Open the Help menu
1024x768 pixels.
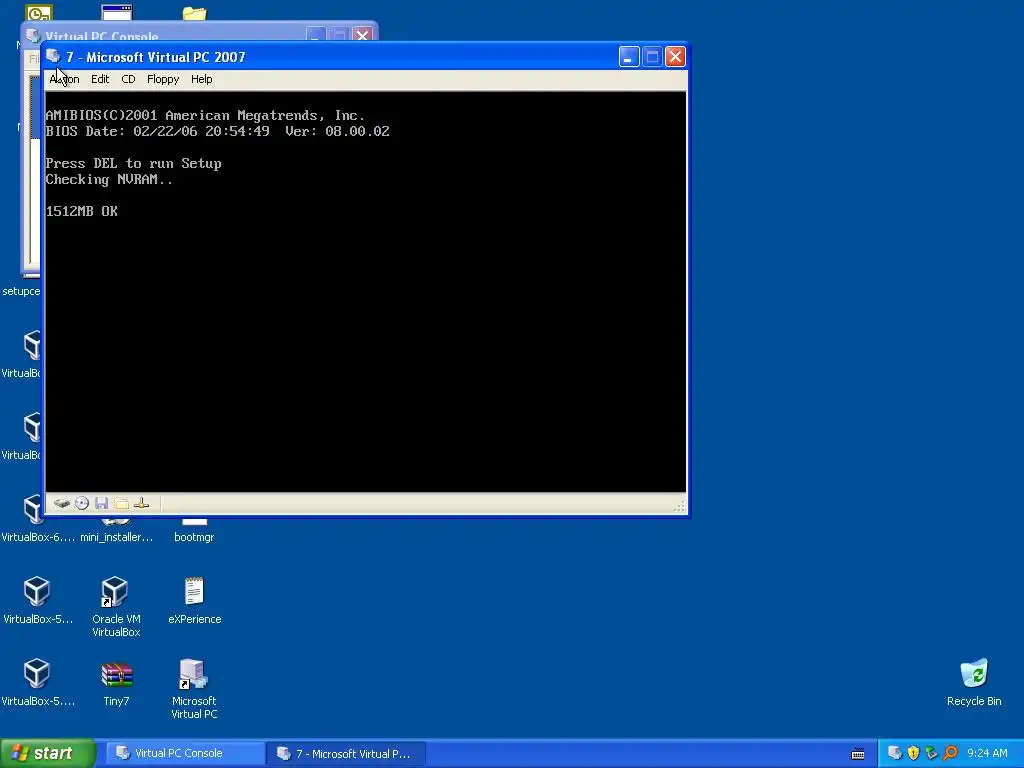(202, 79)
